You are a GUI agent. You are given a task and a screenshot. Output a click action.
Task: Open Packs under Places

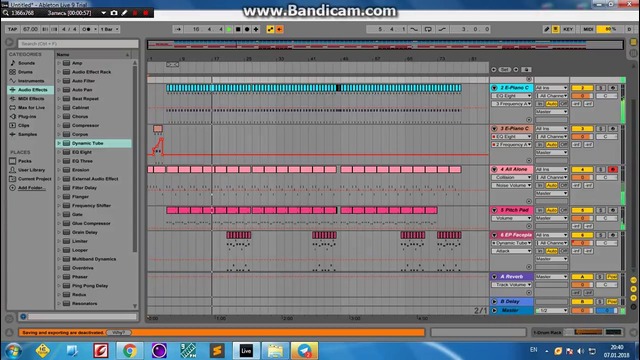(24, 161)
